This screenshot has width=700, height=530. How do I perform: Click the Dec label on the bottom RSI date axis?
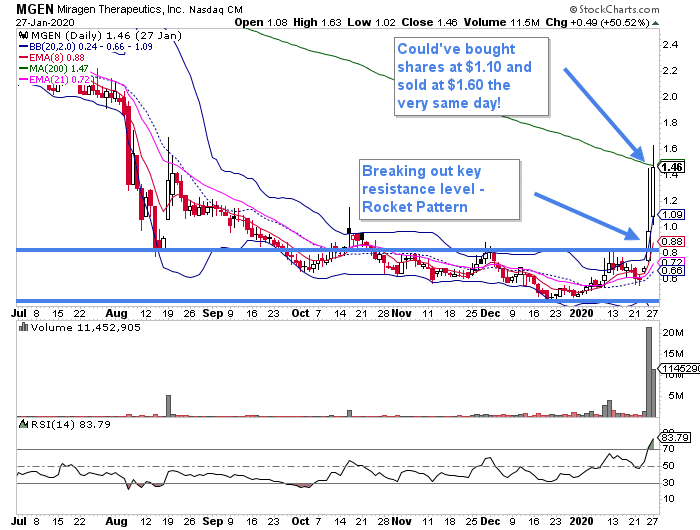(x=490, y=522)
